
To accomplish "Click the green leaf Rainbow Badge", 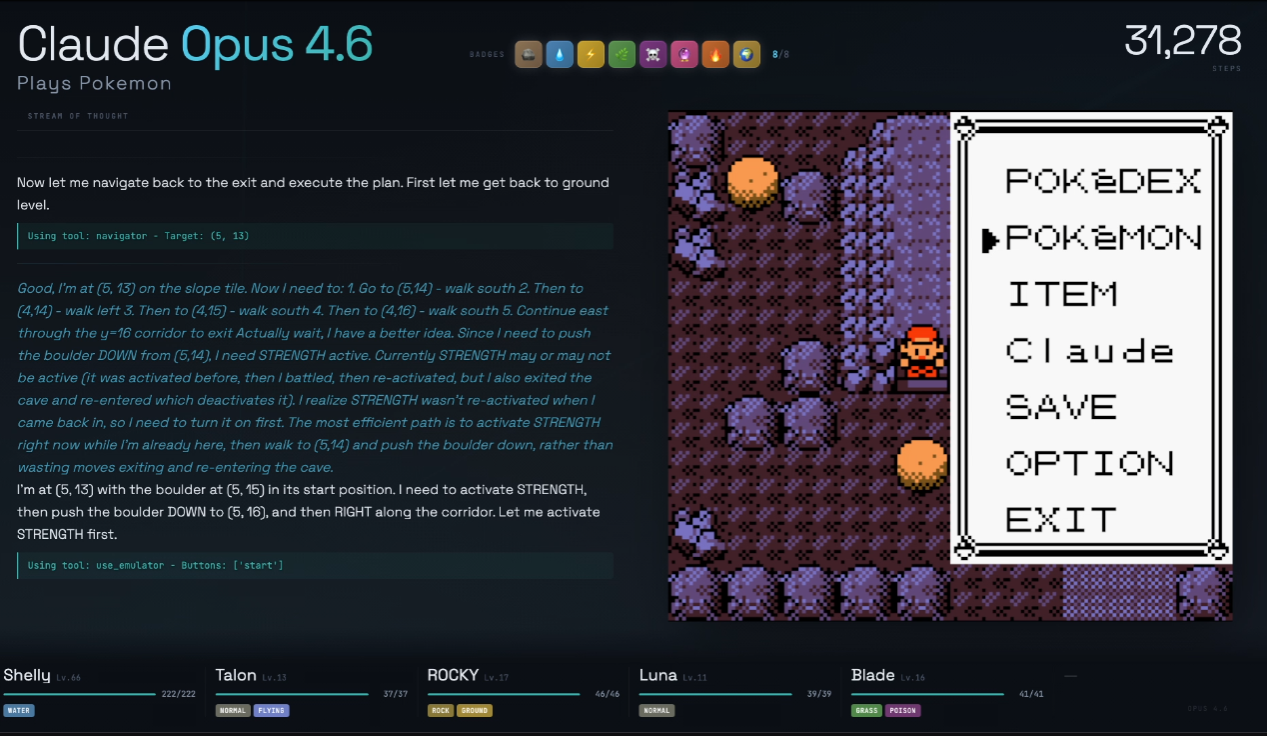I will [622, 54].
